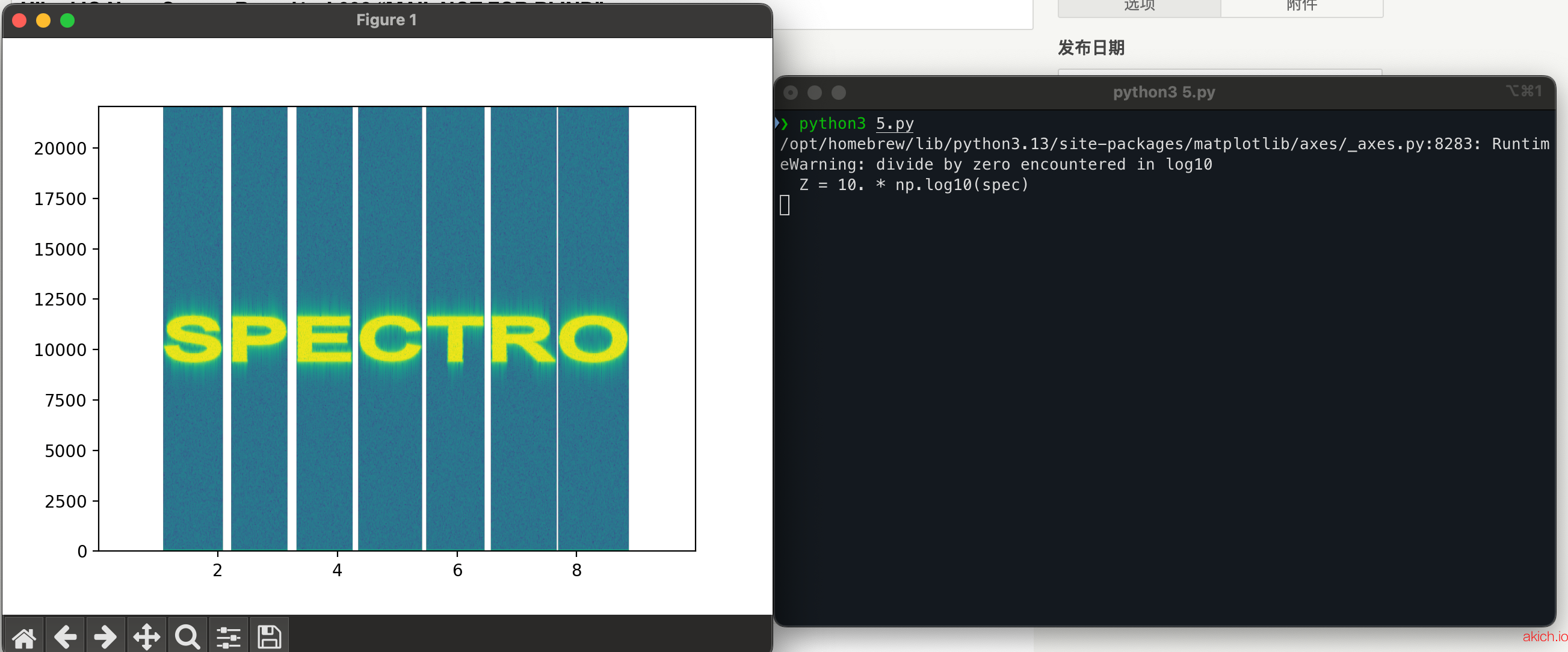Click the Figure 1 title bar
Viewport: 1568px width, 652px height.
coord(386,20)
